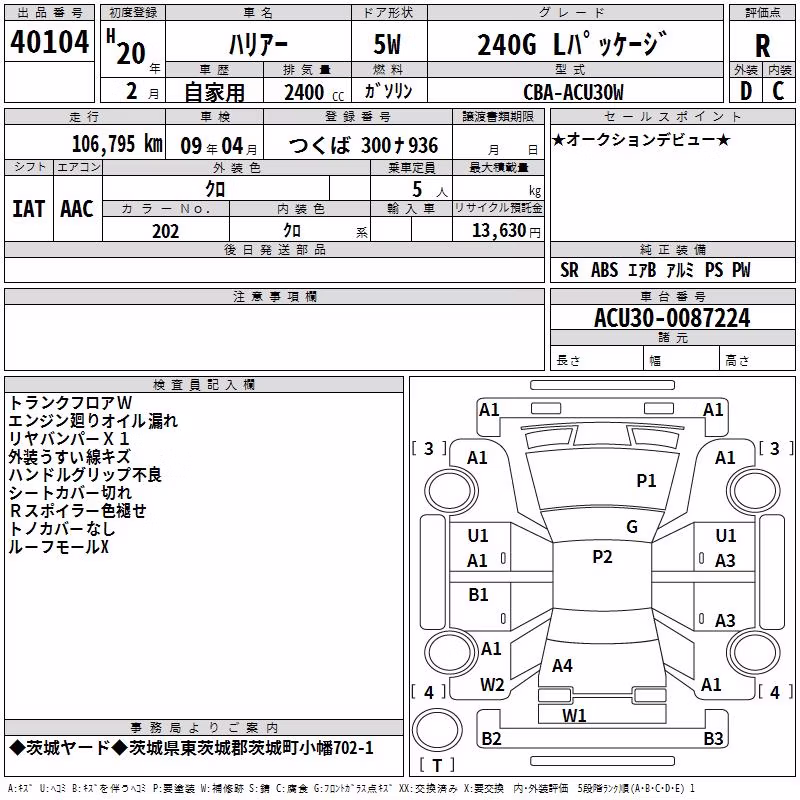Select displacement value 2400 cc

(x=314, y=93)
